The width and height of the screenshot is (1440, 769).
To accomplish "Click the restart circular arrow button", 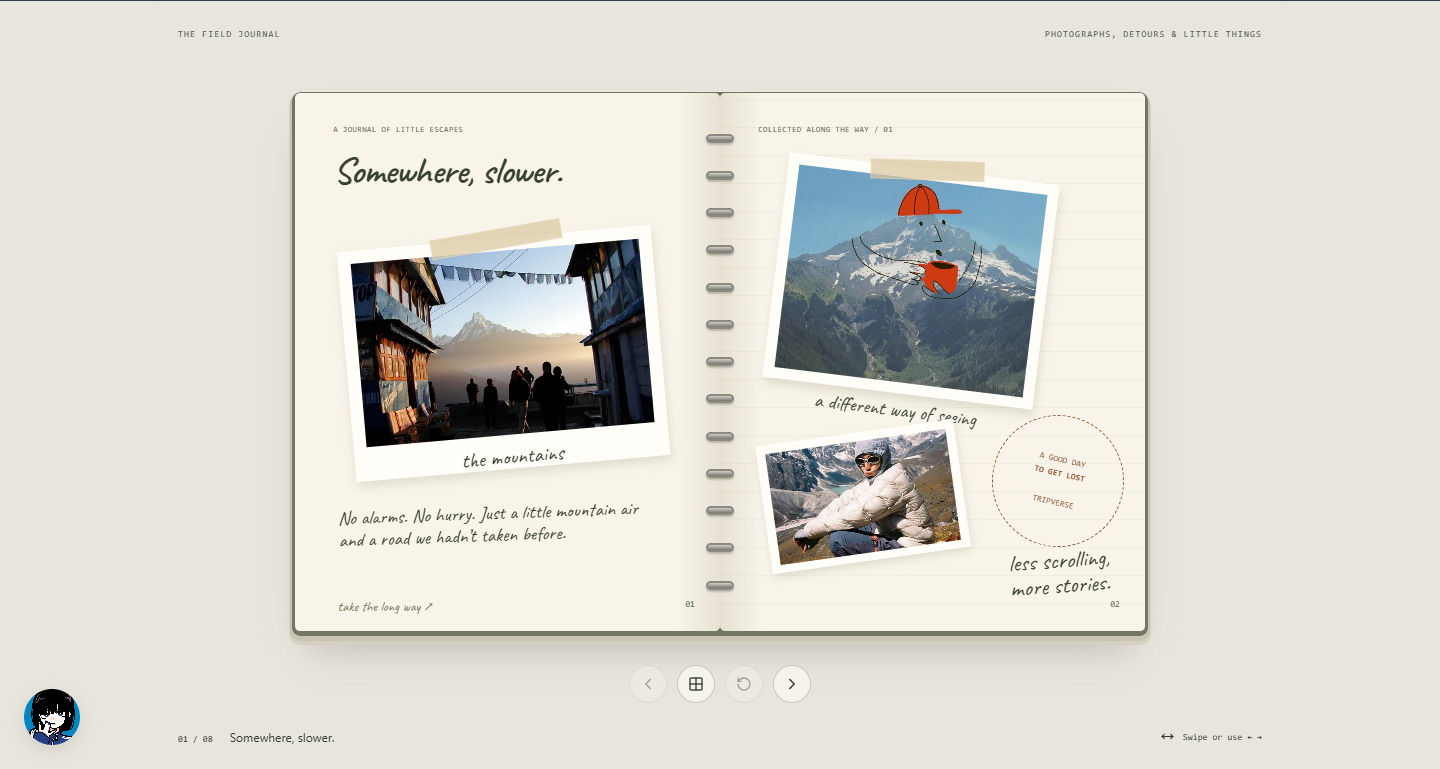I will click(x=744, y=684).
